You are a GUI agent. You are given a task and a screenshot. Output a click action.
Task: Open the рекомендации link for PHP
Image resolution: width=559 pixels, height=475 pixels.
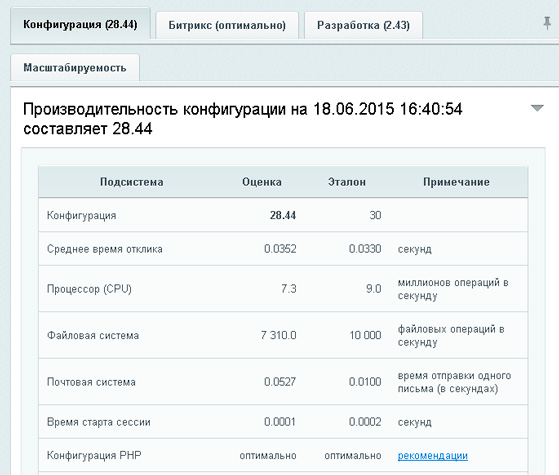[x=432, y=455]
